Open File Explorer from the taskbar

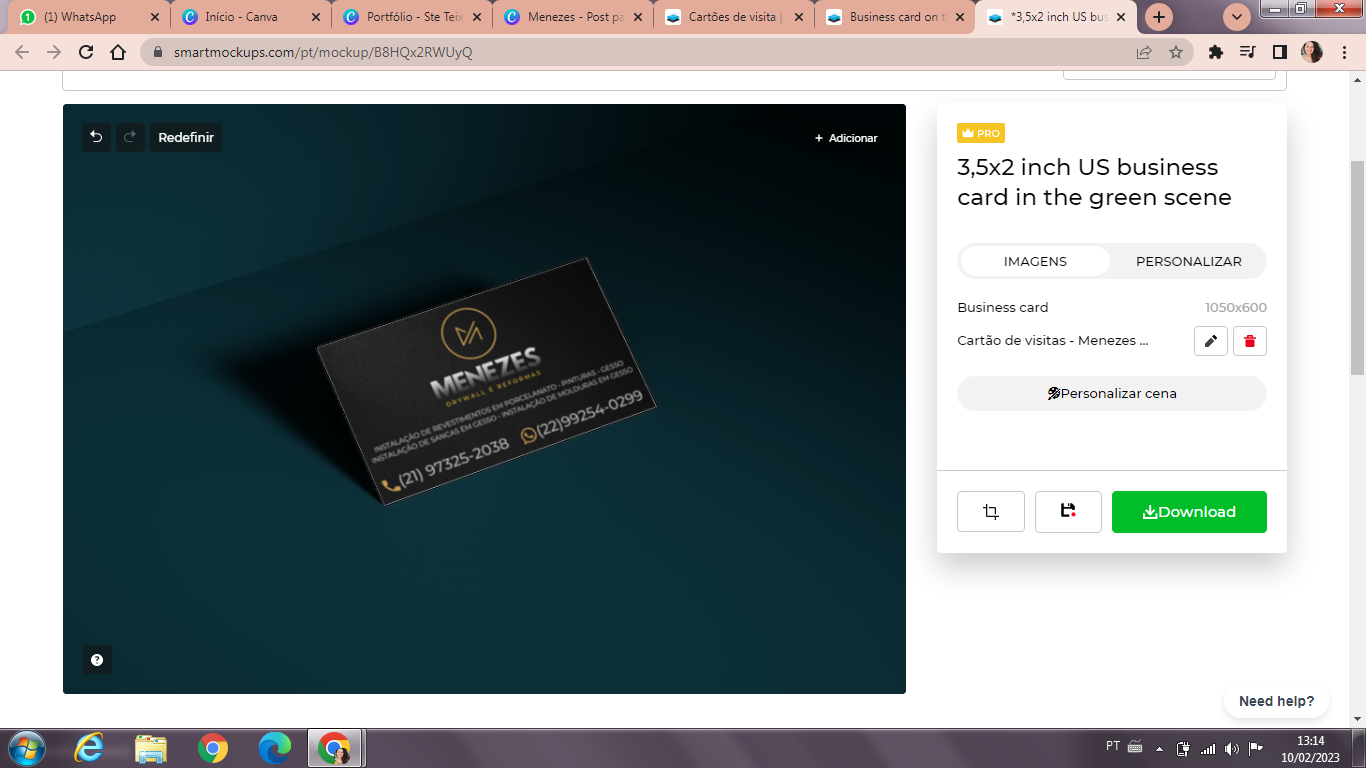[x=151, y=748]
